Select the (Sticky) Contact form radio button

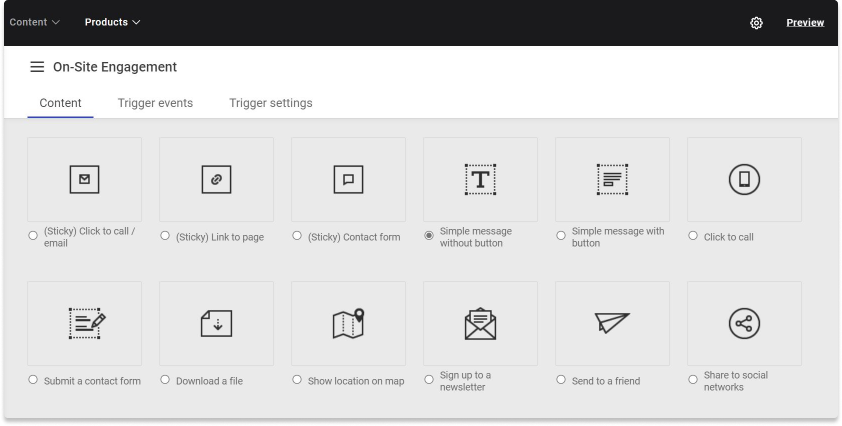(x=297, y=235)
